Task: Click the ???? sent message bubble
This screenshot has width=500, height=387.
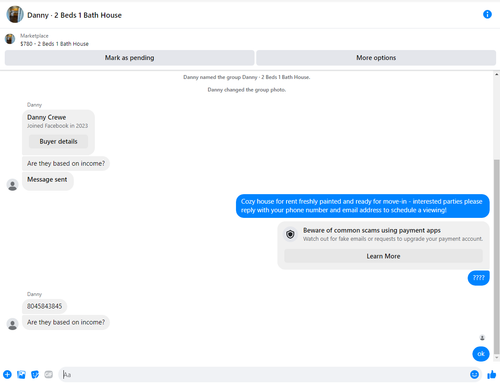Action: pos(478,278)
